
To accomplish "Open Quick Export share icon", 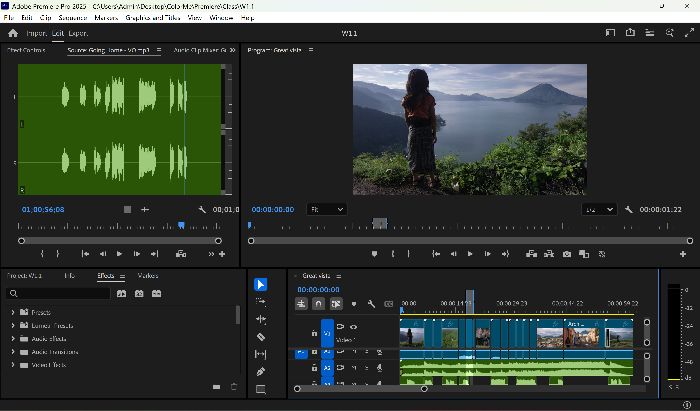I will pos(630,33).
